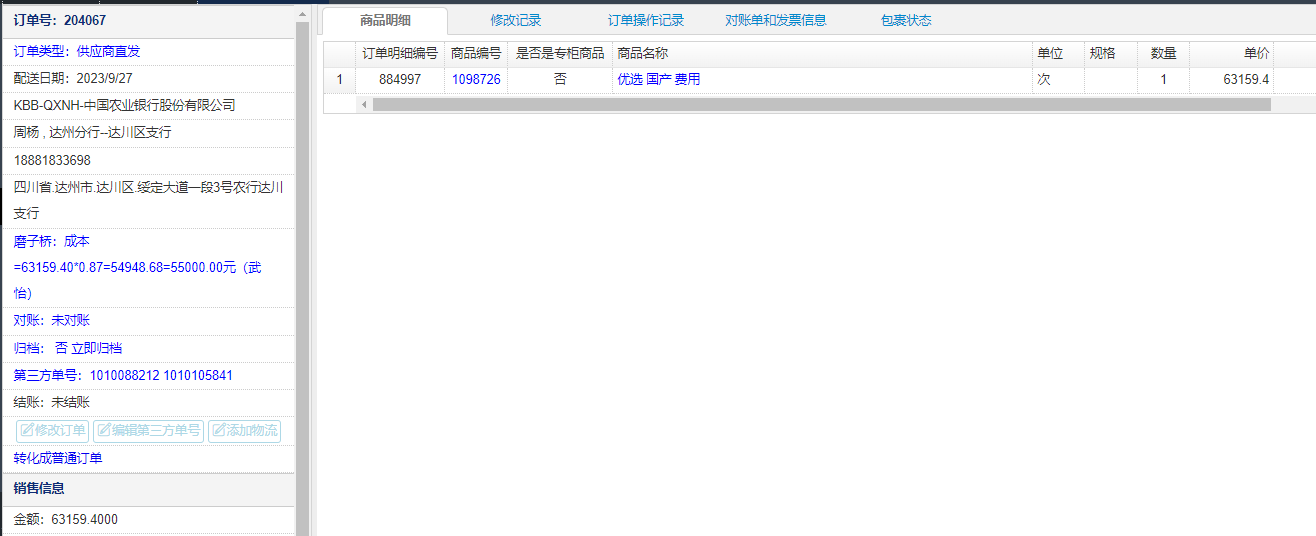
Task: Open the 包裹状态 tab
Action: pyautogui.click(x=906, y=20)
